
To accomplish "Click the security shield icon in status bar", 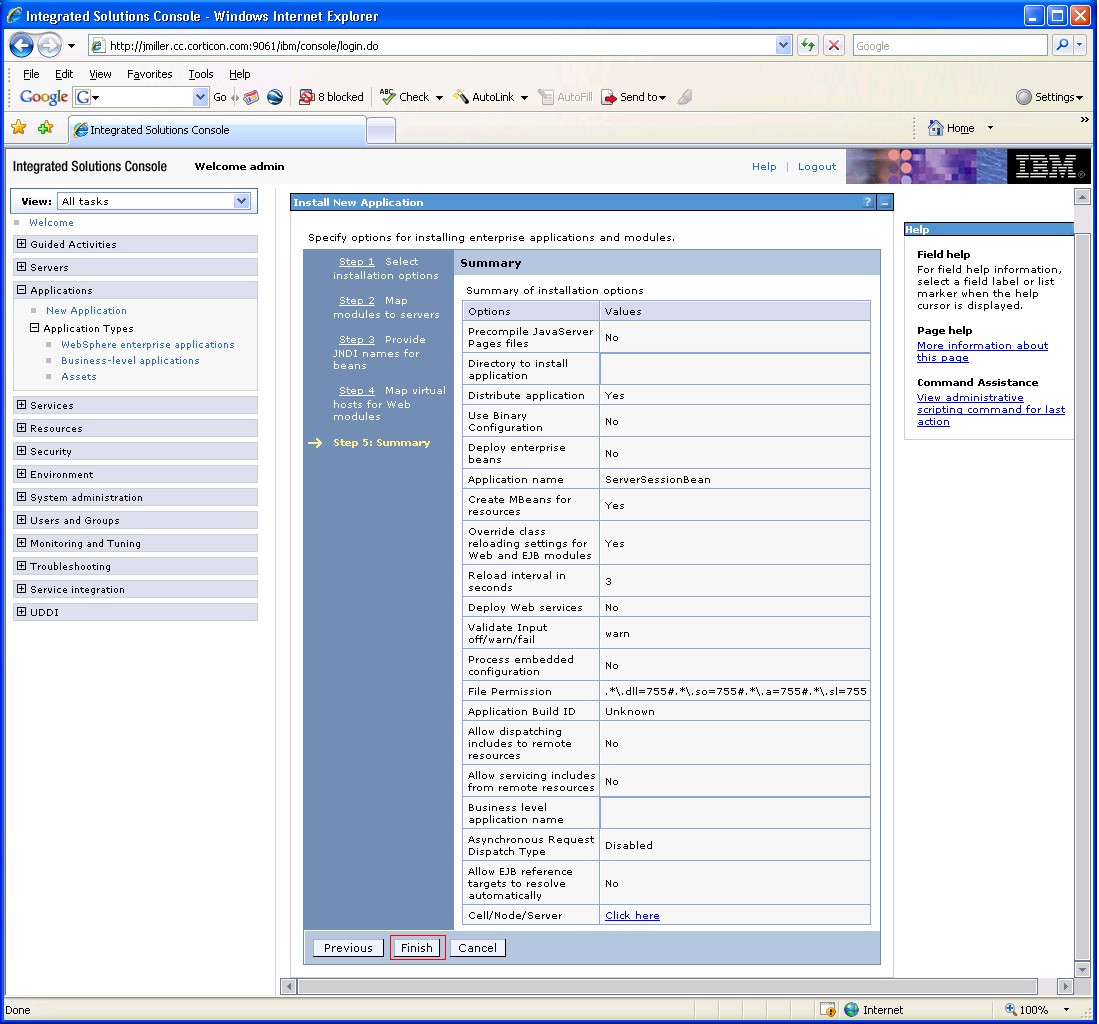I will [x=828, y=1009].
